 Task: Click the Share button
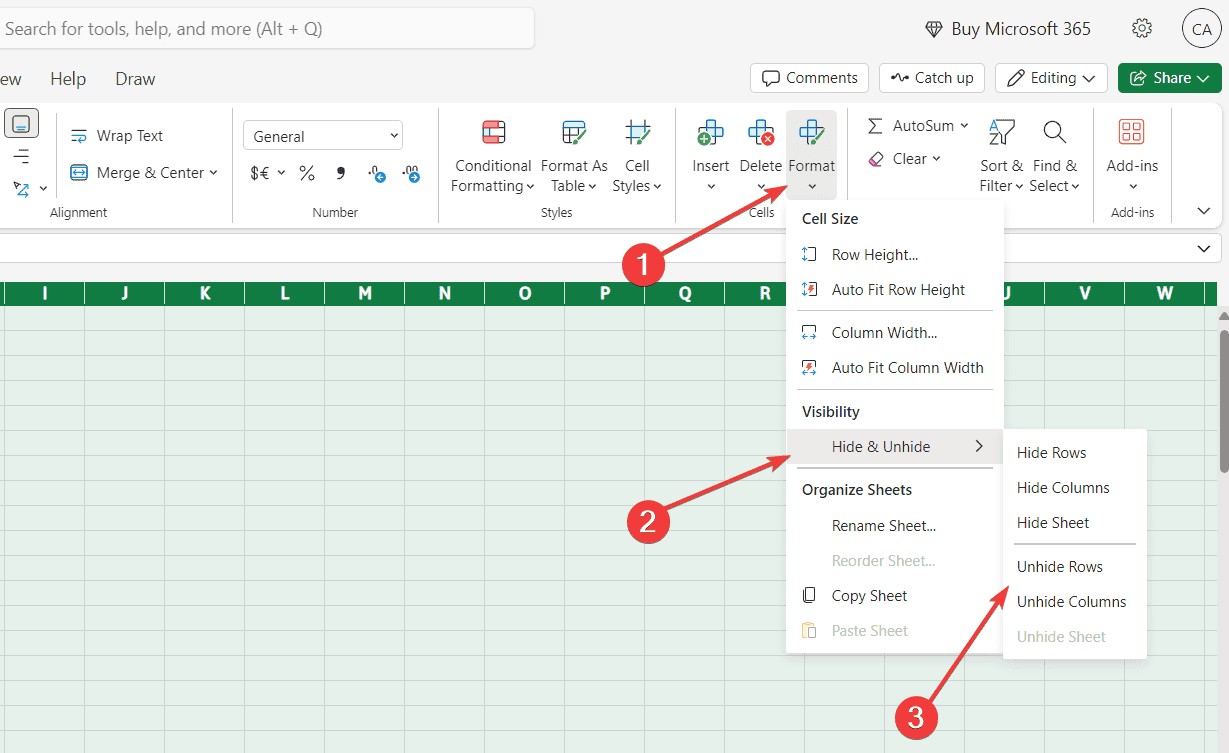(x=1170, y=78)
